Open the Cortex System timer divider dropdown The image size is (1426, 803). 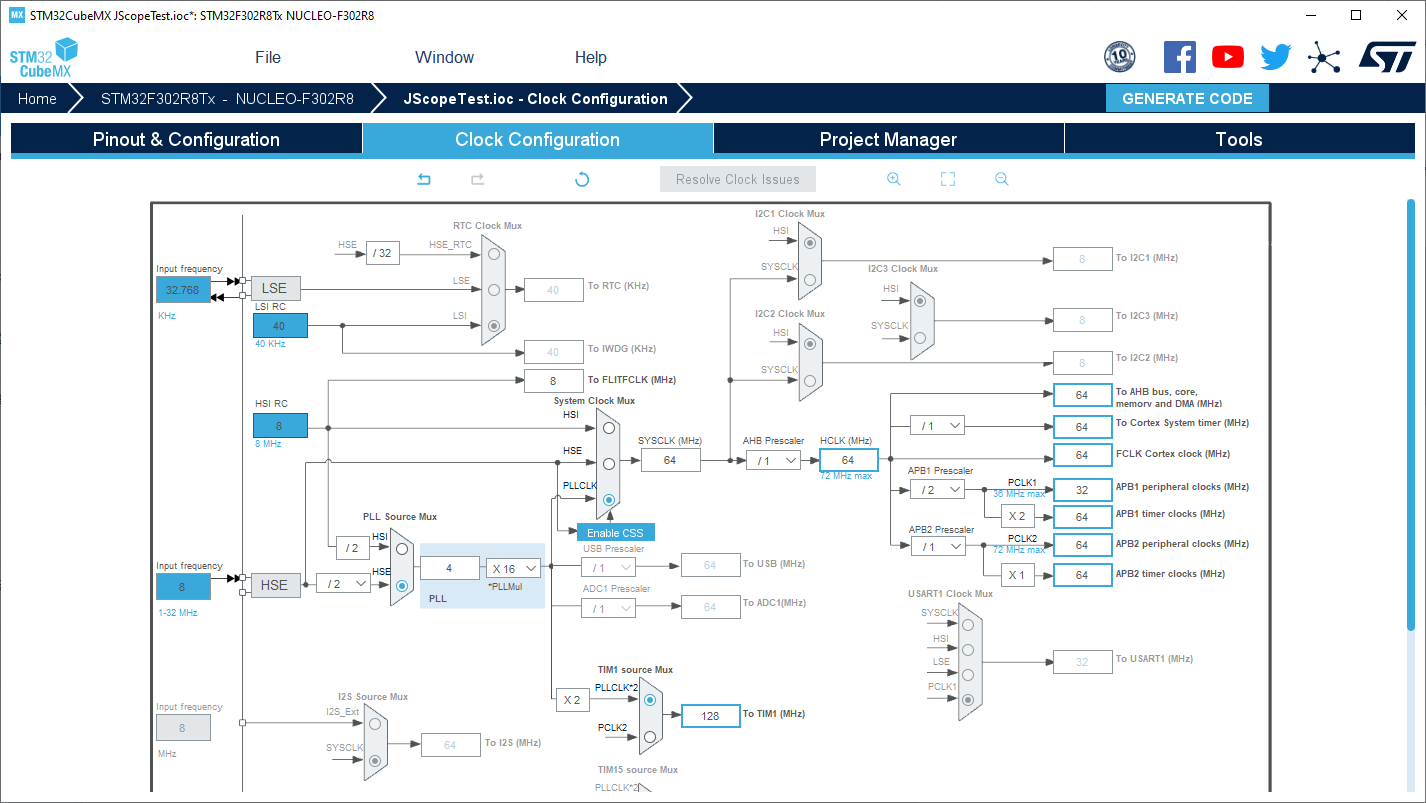tap(938, 425)
